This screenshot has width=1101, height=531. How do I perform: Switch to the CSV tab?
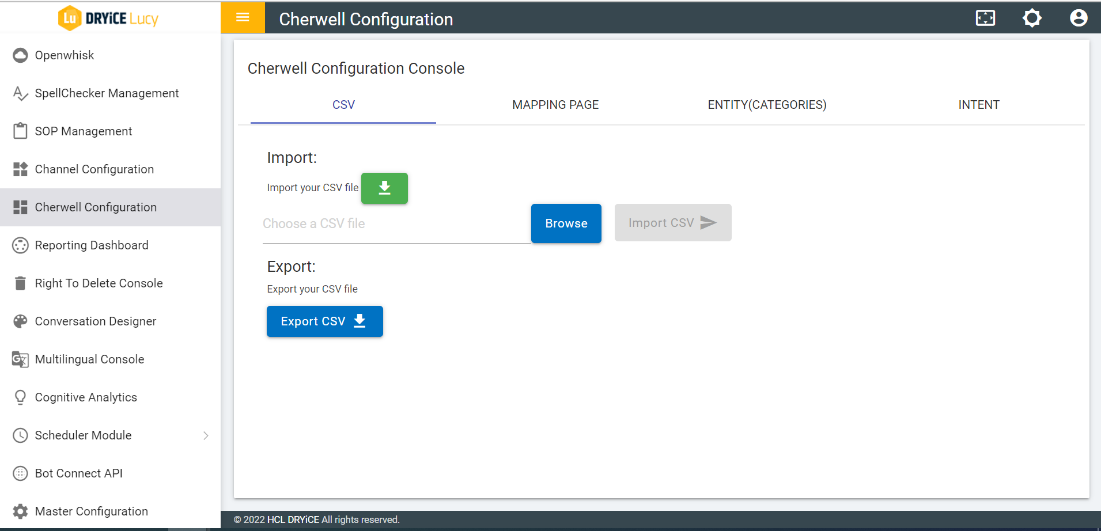(343, 105)
